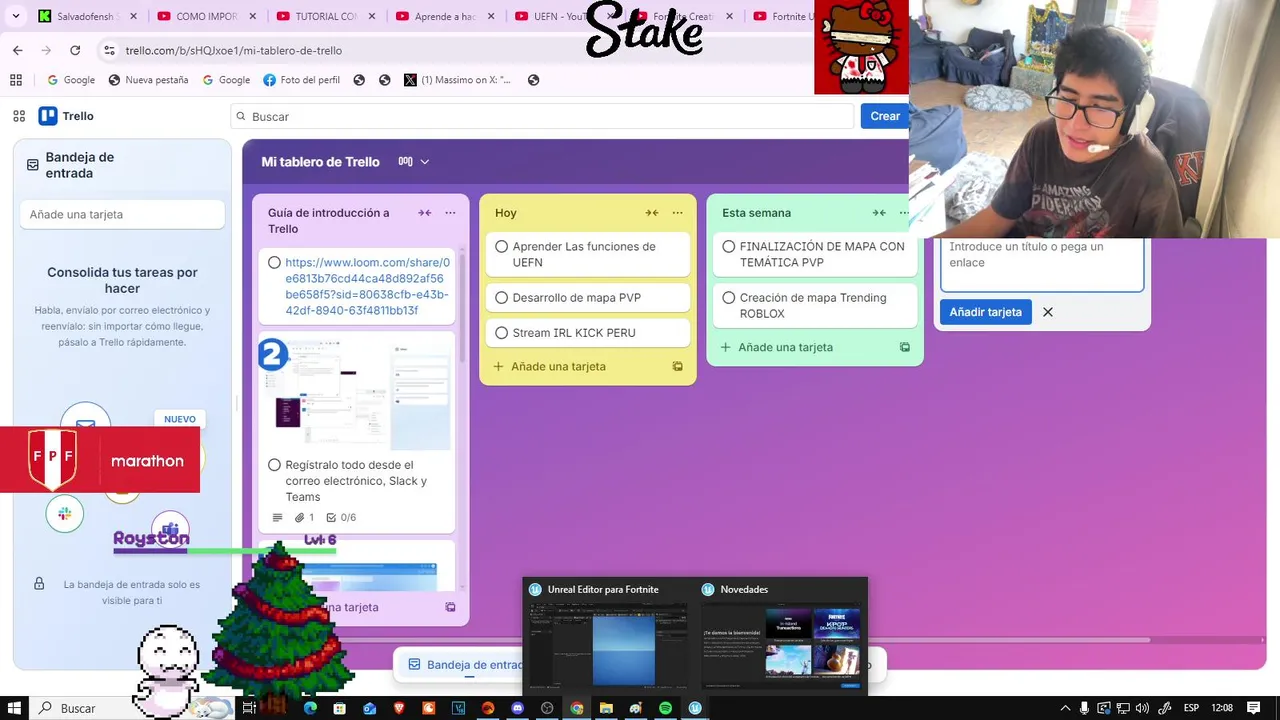Click the Trello Buscar search field

point(542,116)
